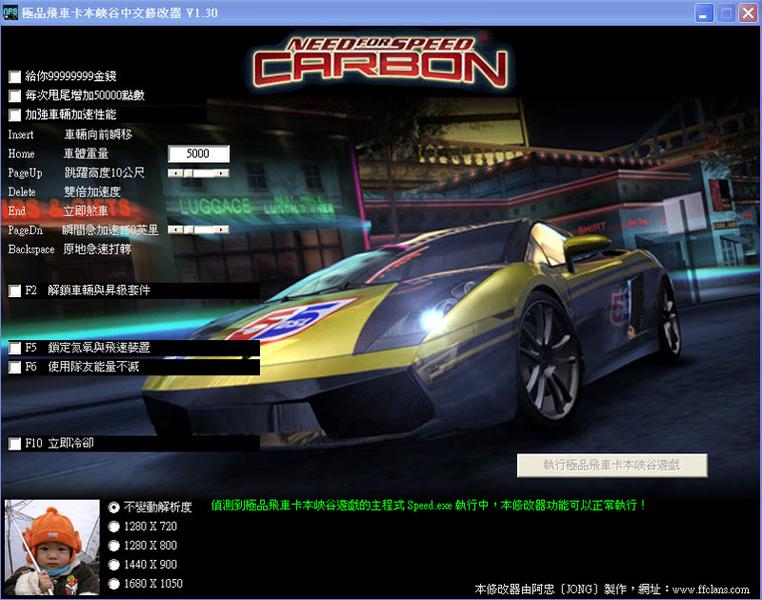Image resolution: width=762 pixels, height=600 pixels.
Task: Click the Need for Speed Carbon logo
Action: [x=380, y=62]
